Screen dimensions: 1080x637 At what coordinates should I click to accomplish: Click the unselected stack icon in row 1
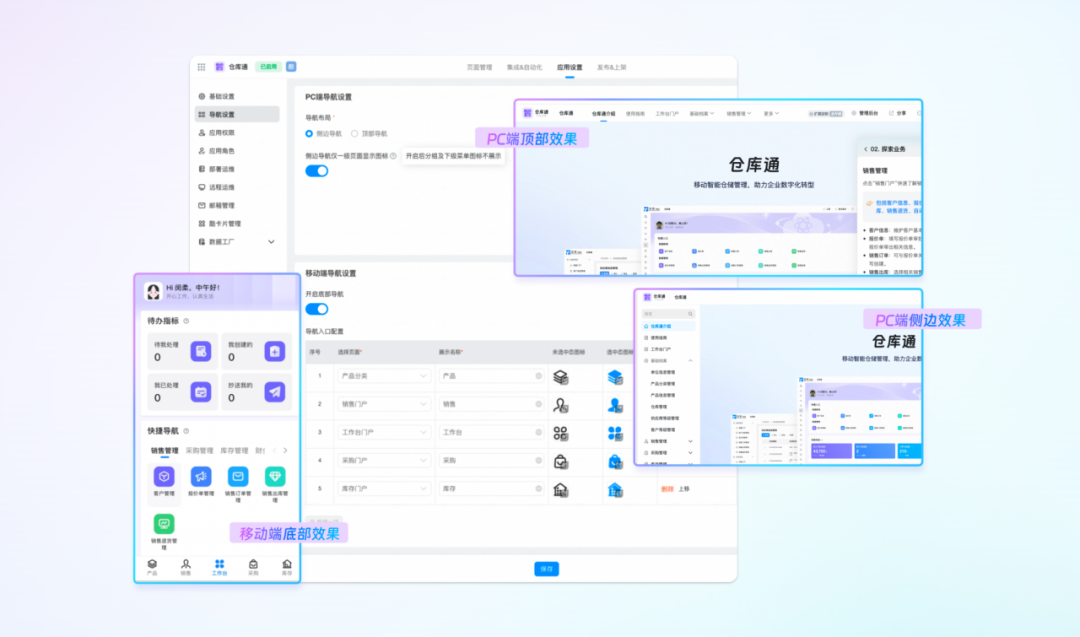tap(561, 377)
